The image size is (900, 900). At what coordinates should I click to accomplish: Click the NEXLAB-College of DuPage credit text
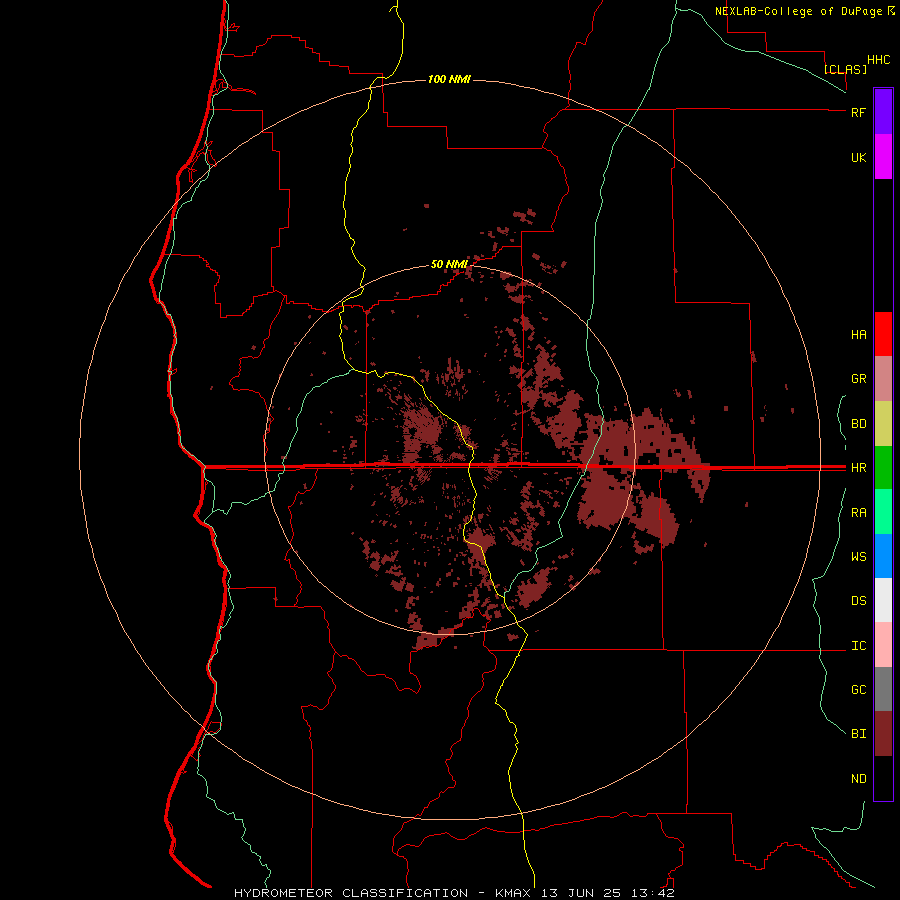click(x=798, y=11)
